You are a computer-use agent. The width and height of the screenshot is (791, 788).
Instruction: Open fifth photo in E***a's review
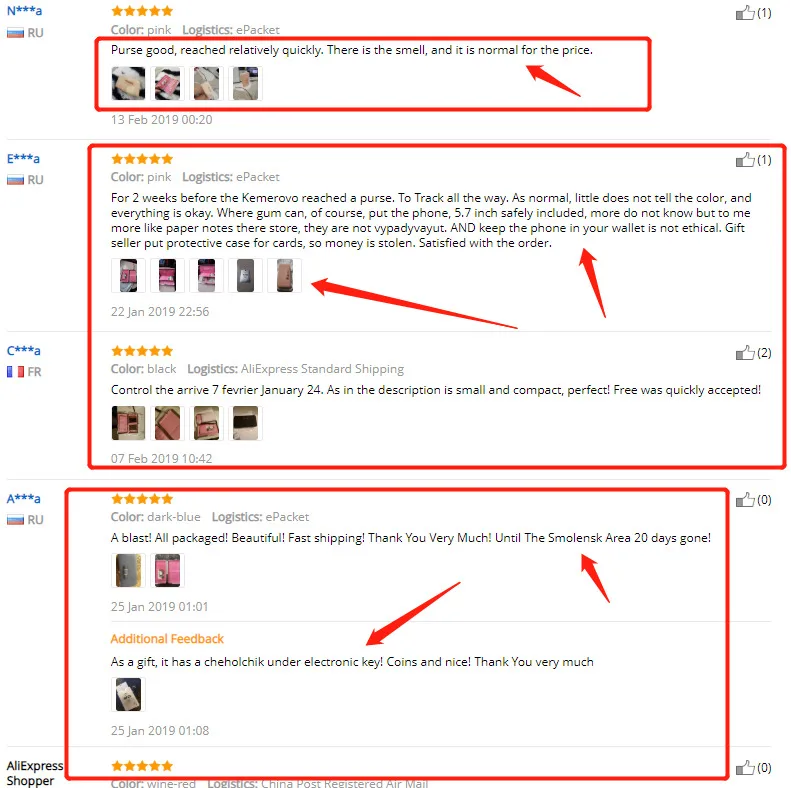[x=285, y=275]
